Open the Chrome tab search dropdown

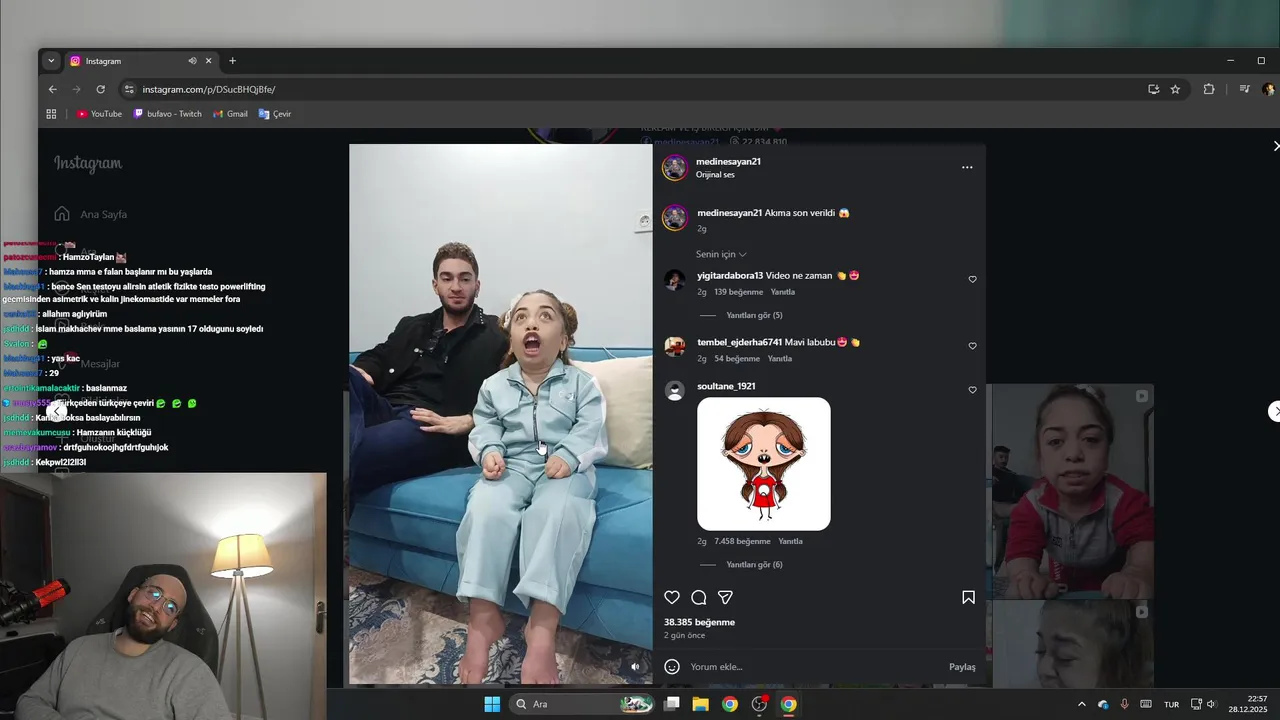[51, 61]
